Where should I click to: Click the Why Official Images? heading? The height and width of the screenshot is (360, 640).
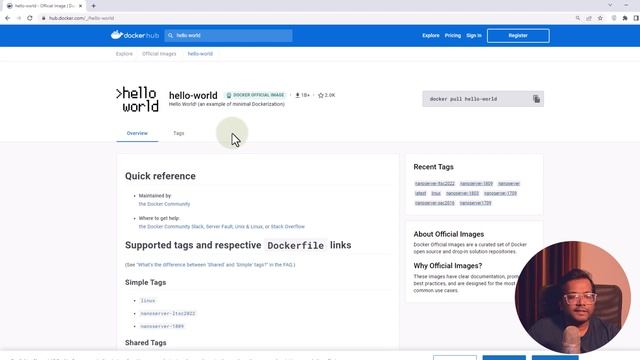448,266
